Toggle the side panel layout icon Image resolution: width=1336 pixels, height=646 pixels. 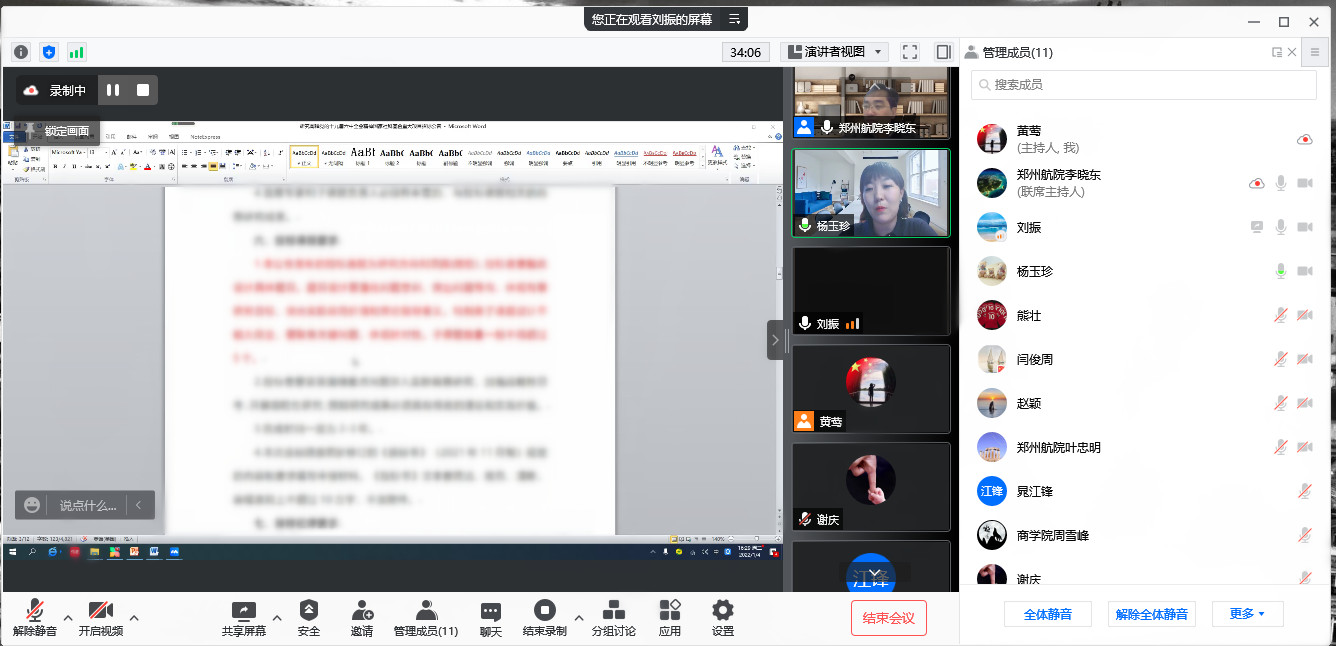tap(943, 52)
